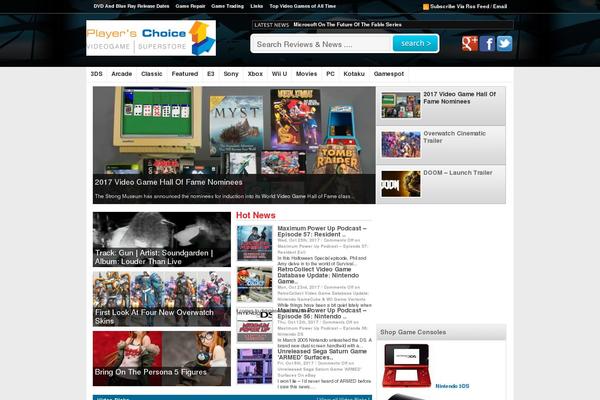Open Bring On The Persona 5 Figures tile
Image resolution: width=600 pixels, height=400 pixels.
(162, 358)
